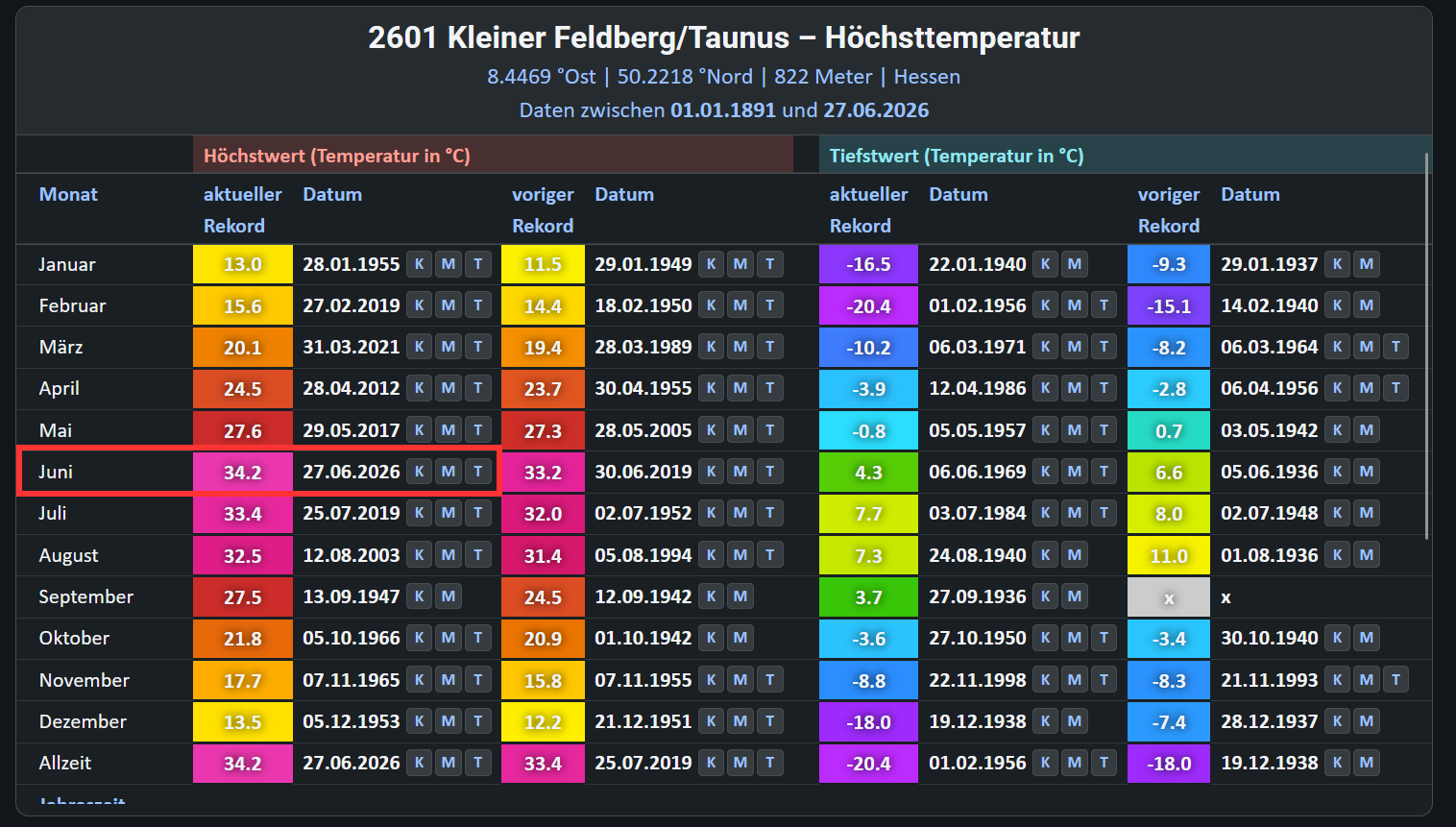Click the 27.6 value in the Mai row
Screen dimensions: 1456x827
243,431
